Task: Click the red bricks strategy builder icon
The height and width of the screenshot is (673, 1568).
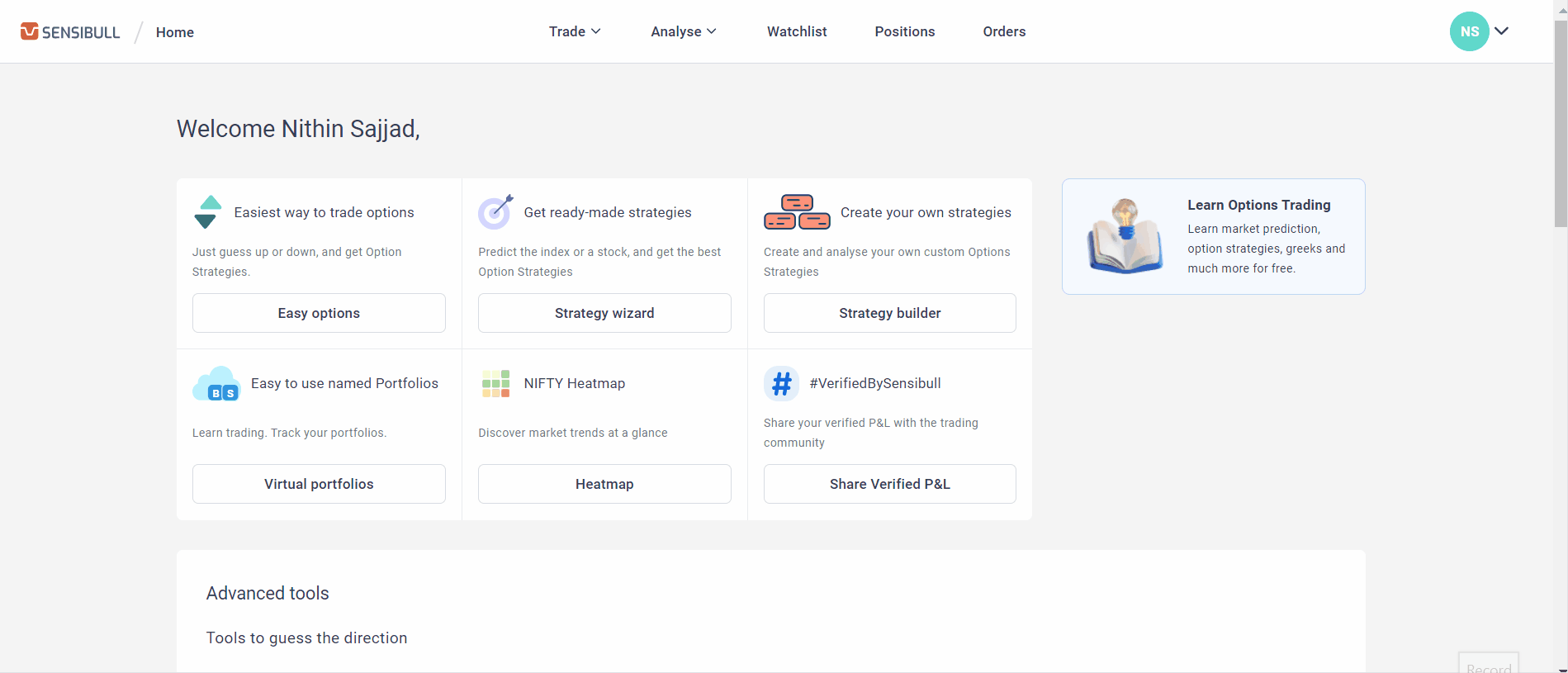Action: [x=797, y=212]
